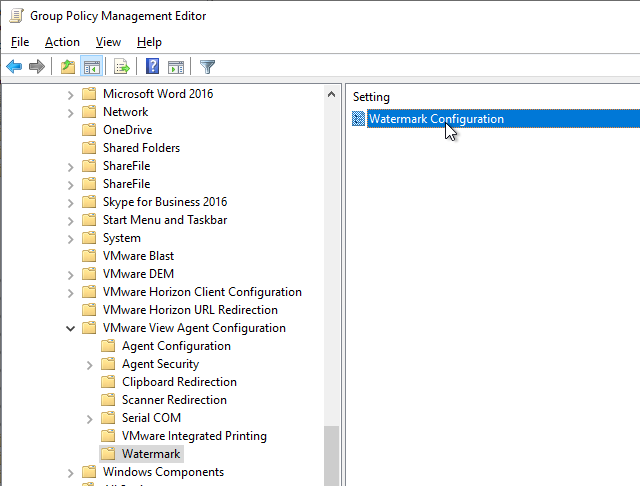Screen dimensions: 640x486
Task: Click the Group Policy Management Editor title icon
Action: pyautogui.click(x=16, y=16)
